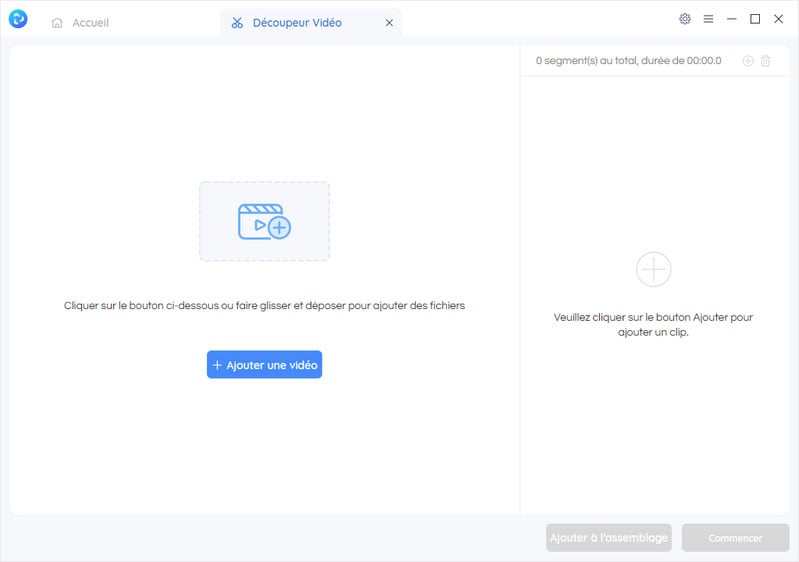Click Ajouter une vidéo button
The width and height of the screenshot is (799, 562).
(264, 364)
